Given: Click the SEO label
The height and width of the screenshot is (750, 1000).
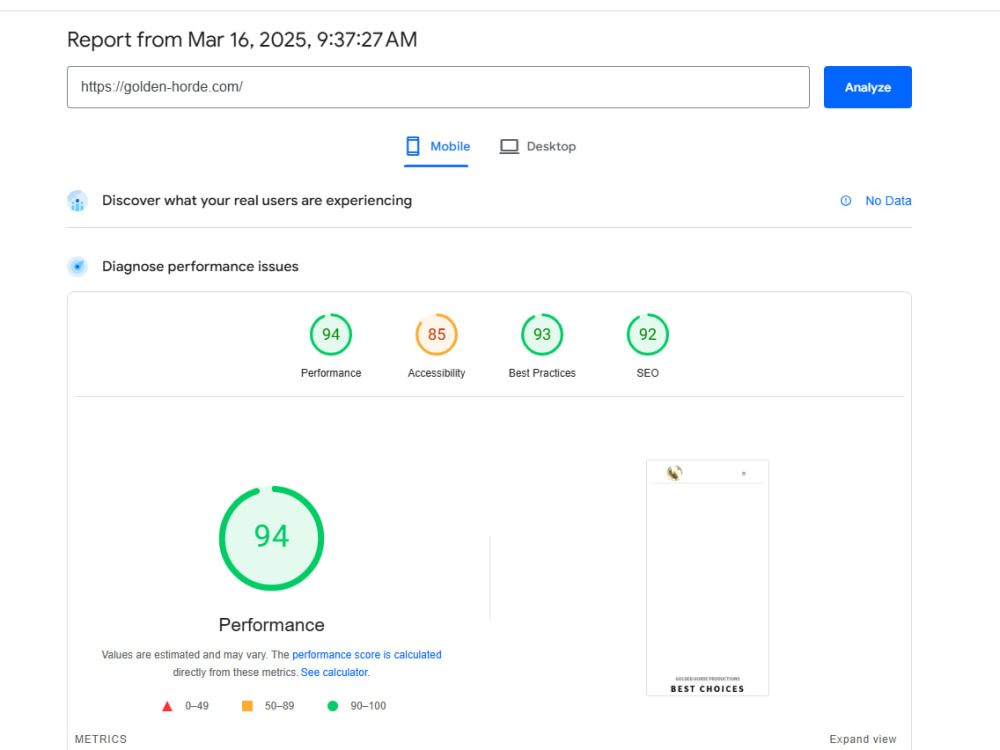Looking at the screenshot, I should (x=647, y=373).
